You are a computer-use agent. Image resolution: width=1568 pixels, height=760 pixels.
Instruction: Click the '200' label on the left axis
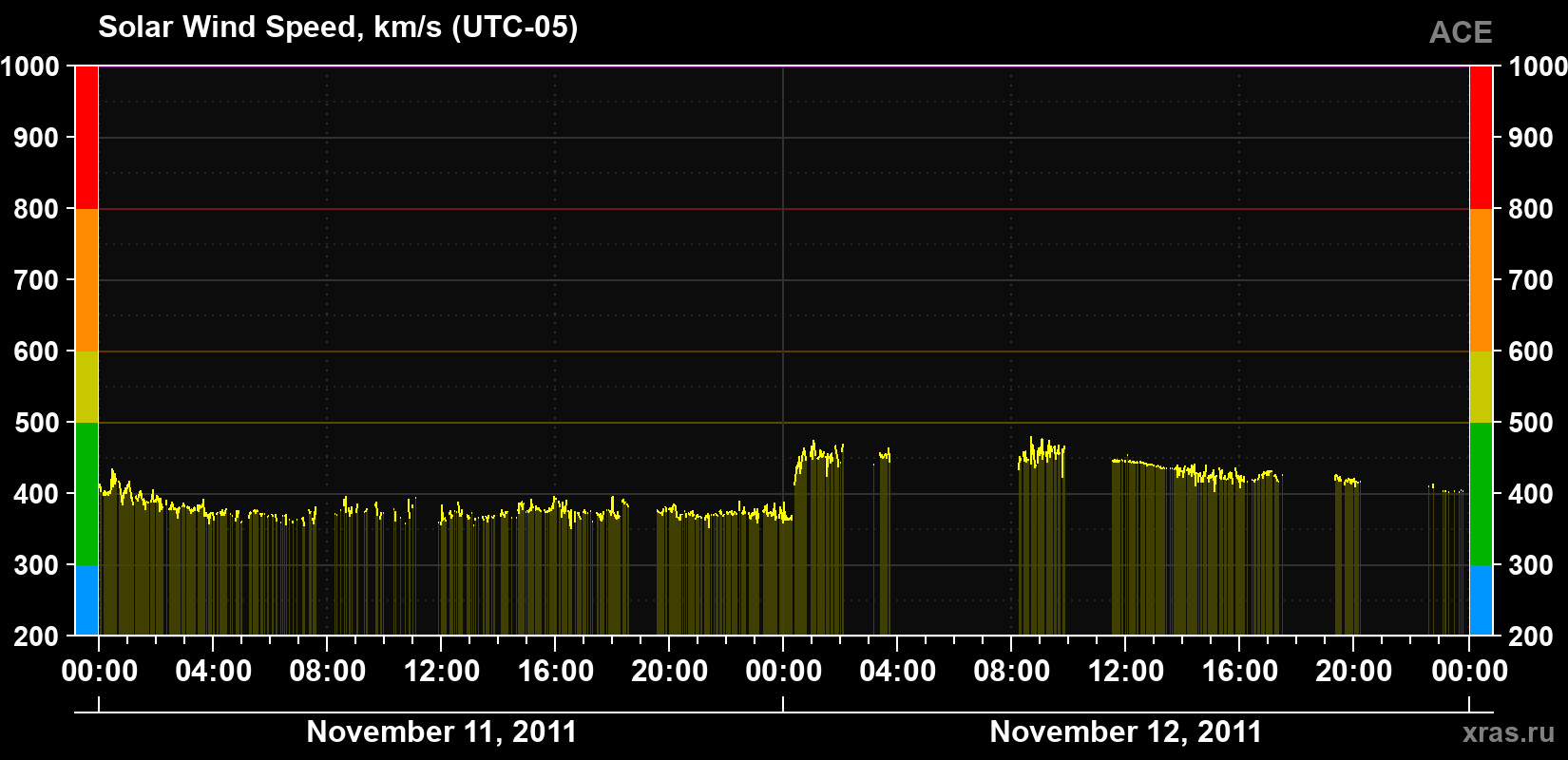coord(37,636)
